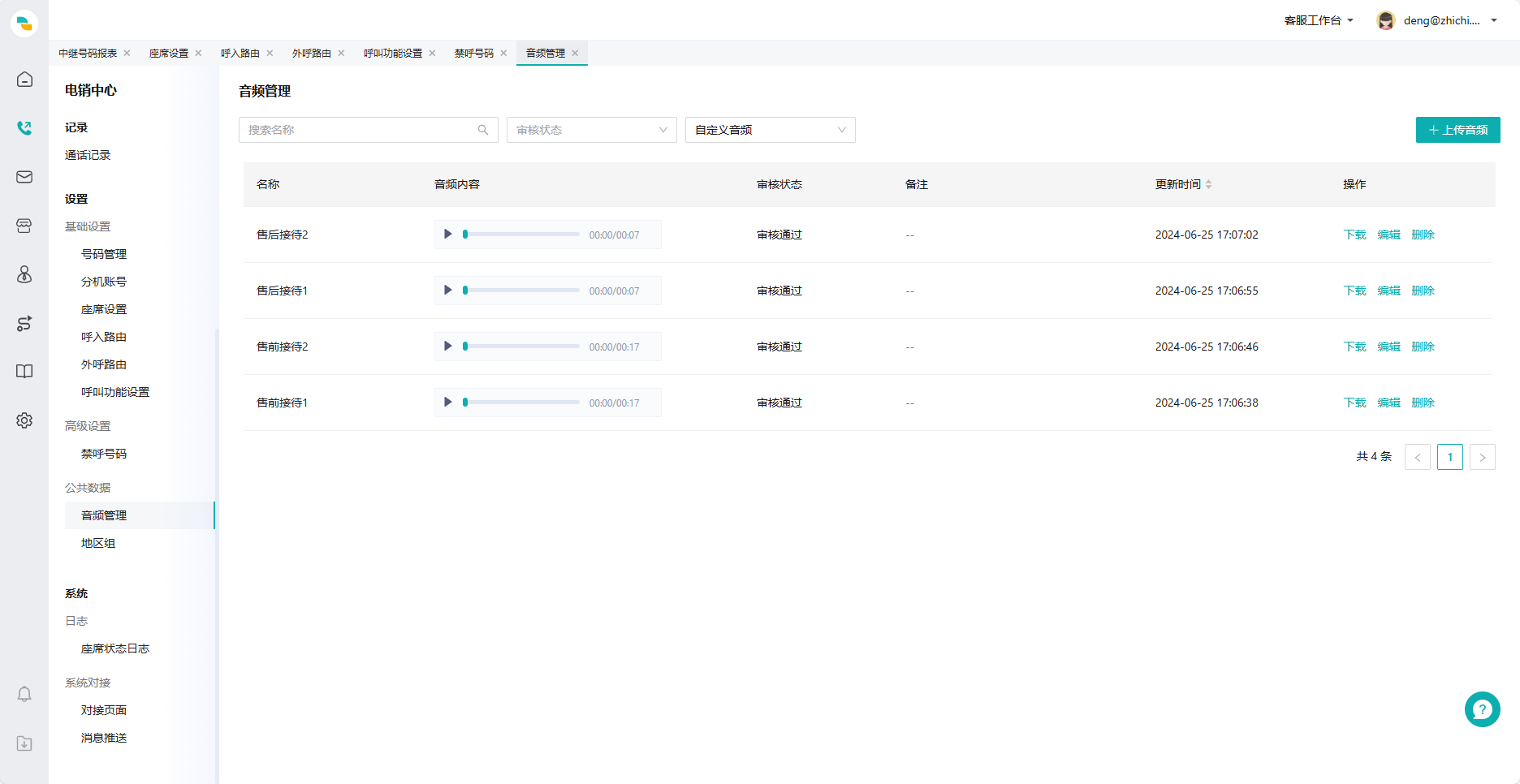Screen dimensions: 1520x784
Task: Open 呼叫功能设置 in the sidebar menu
Action: click(x=115, y=392)
